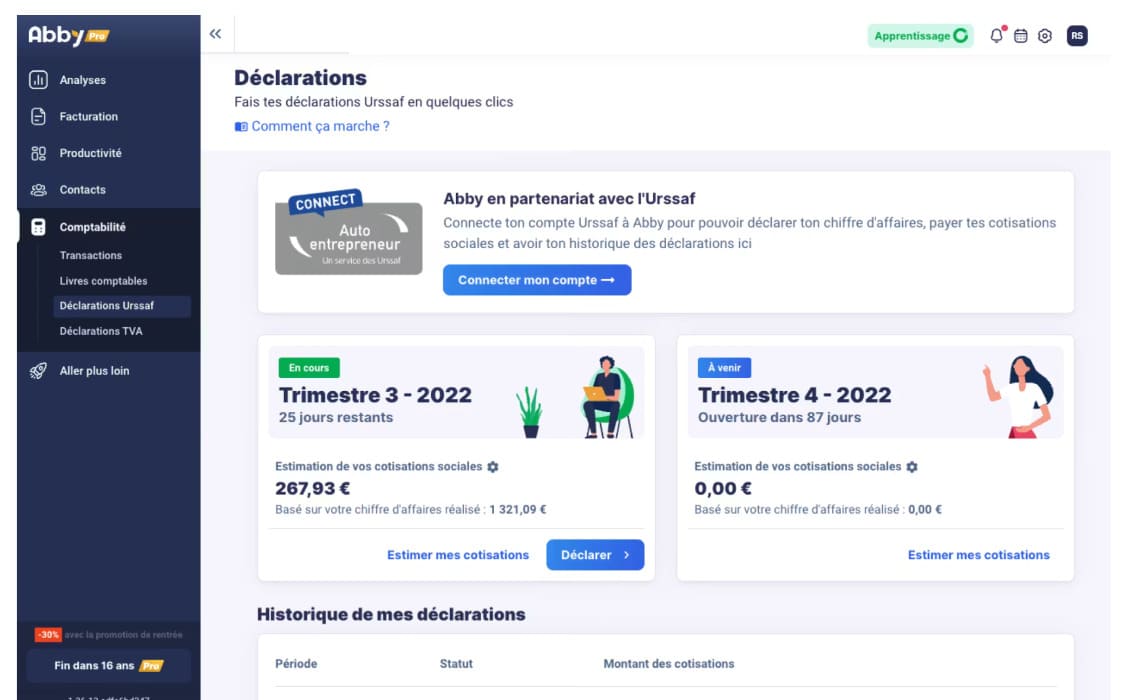Click the Comptabilité calculator icon
Screen dimensions: 1140x700
tap(39, 227)
